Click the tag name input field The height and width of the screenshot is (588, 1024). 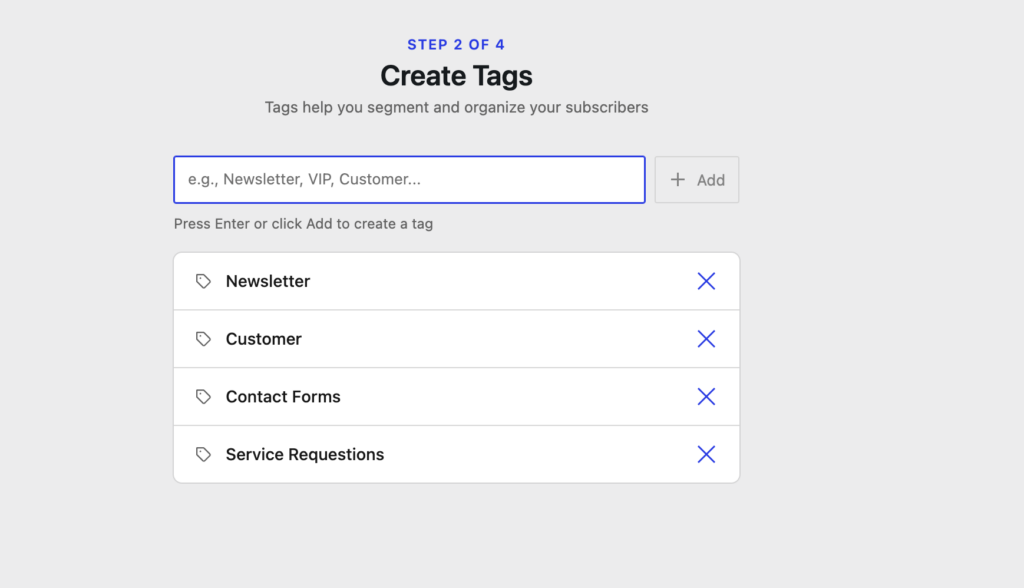(409, 179)
